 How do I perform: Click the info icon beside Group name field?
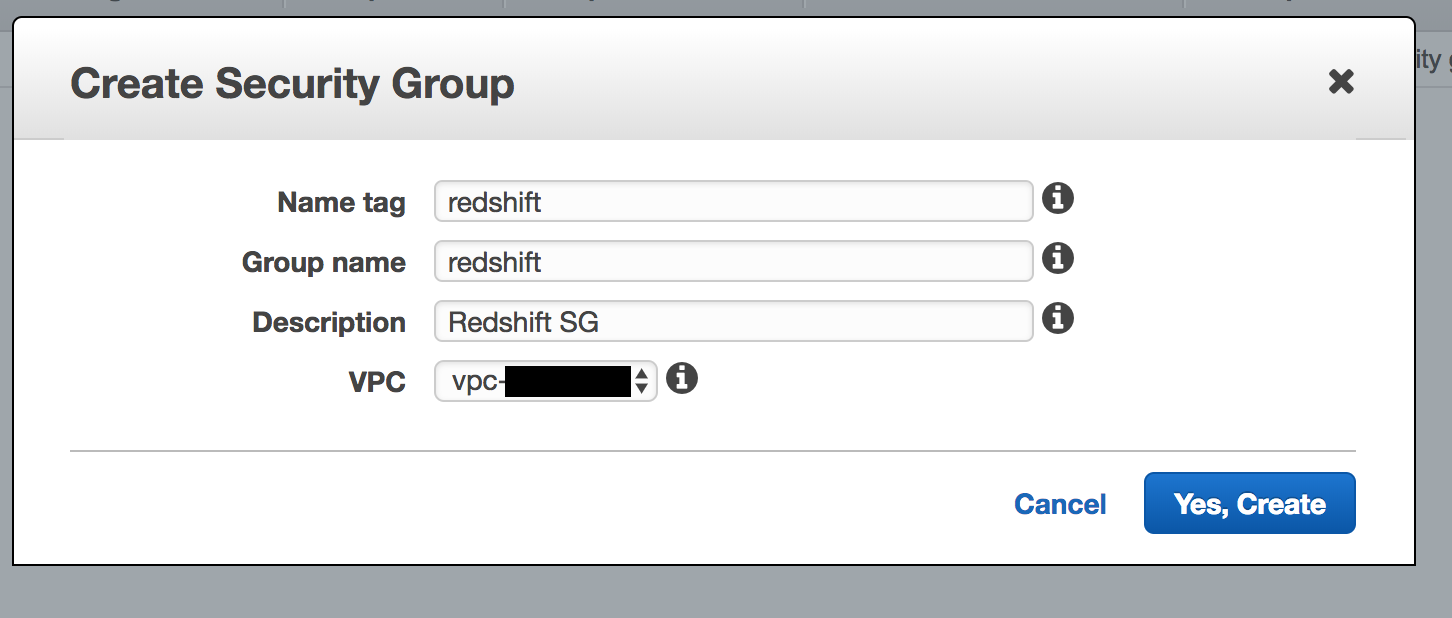tap(1057, 259)
